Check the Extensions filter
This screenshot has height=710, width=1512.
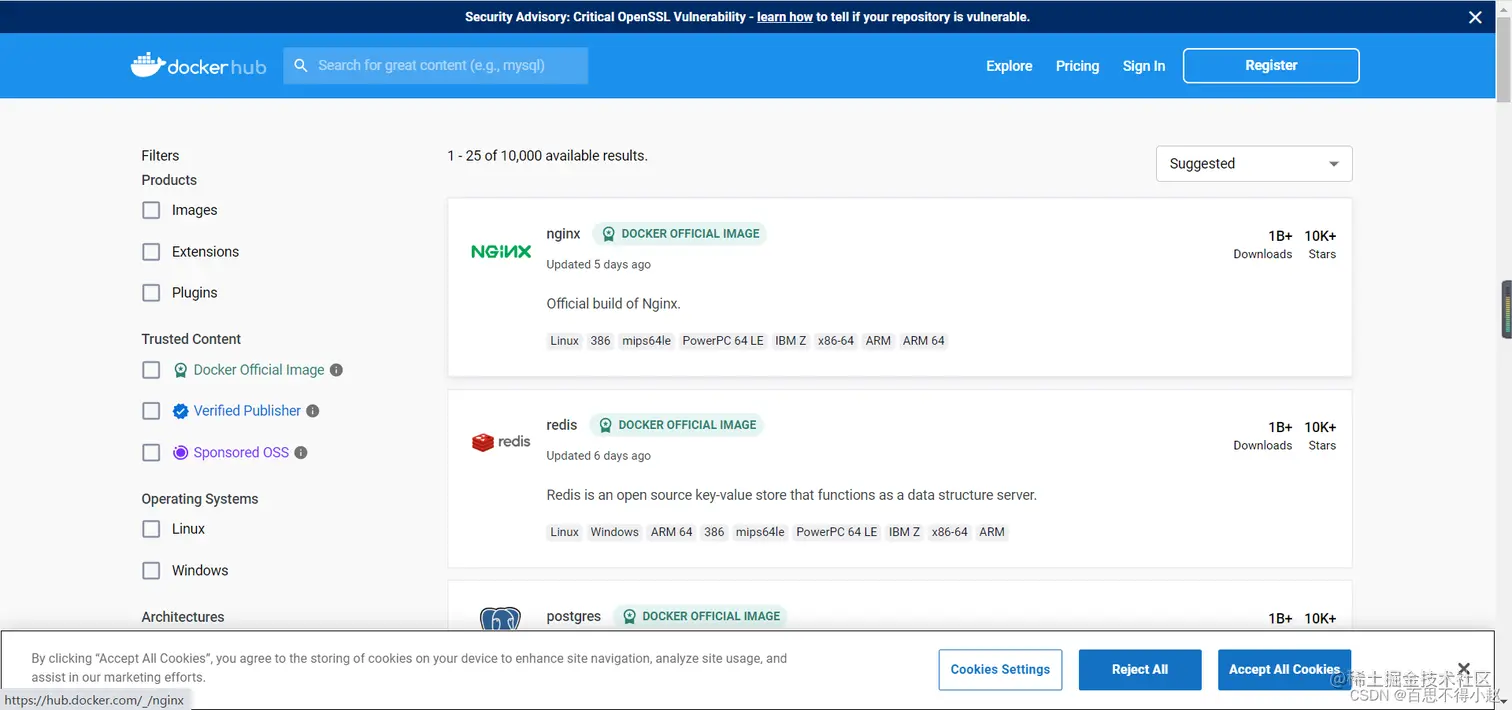(151, 252)
